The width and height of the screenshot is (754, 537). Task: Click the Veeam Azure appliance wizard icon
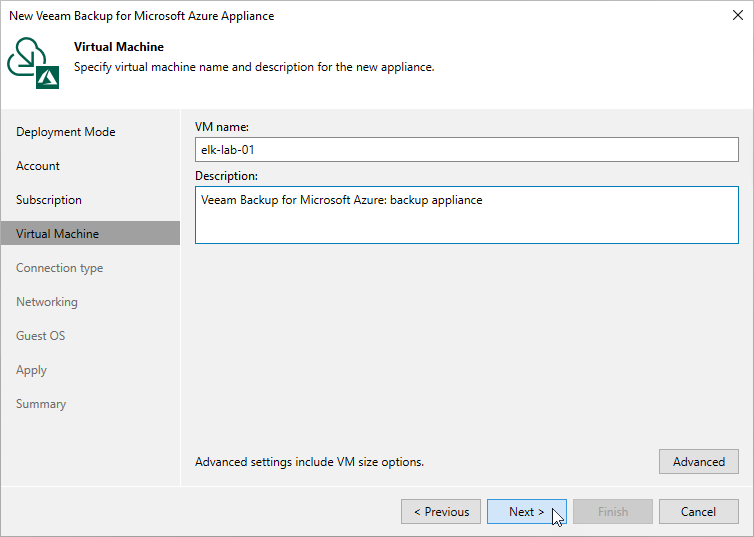point(33,63)
